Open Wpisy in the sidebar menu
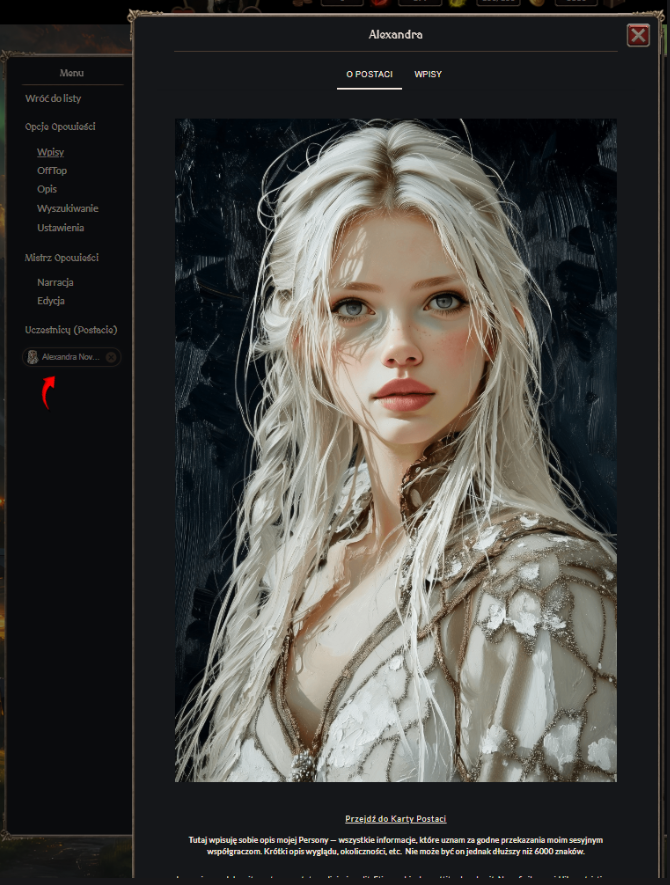Viewport: 670px width, 885px height. pos(50,152)
